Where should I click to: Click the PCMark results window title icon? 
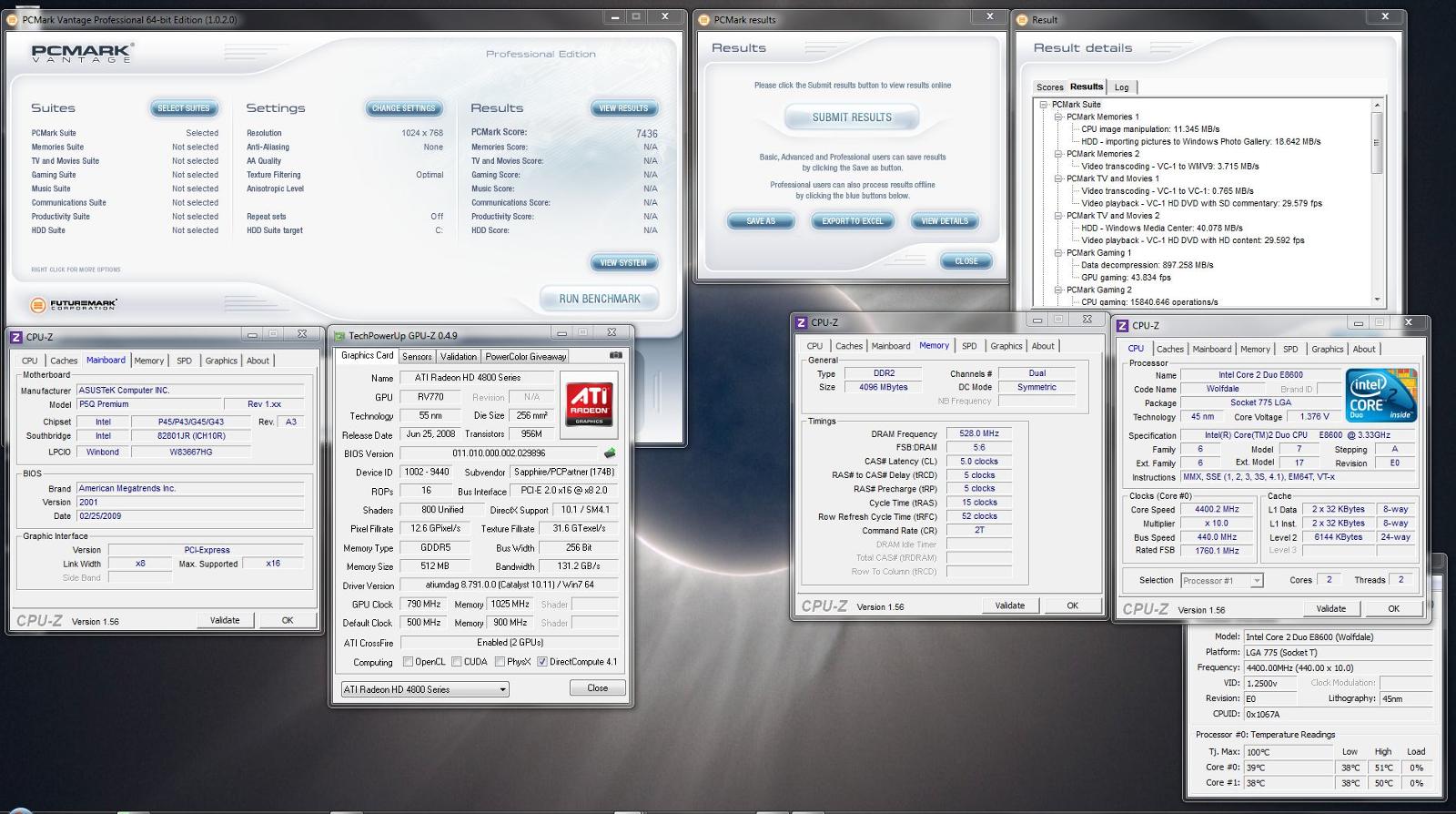click(704, 19)
